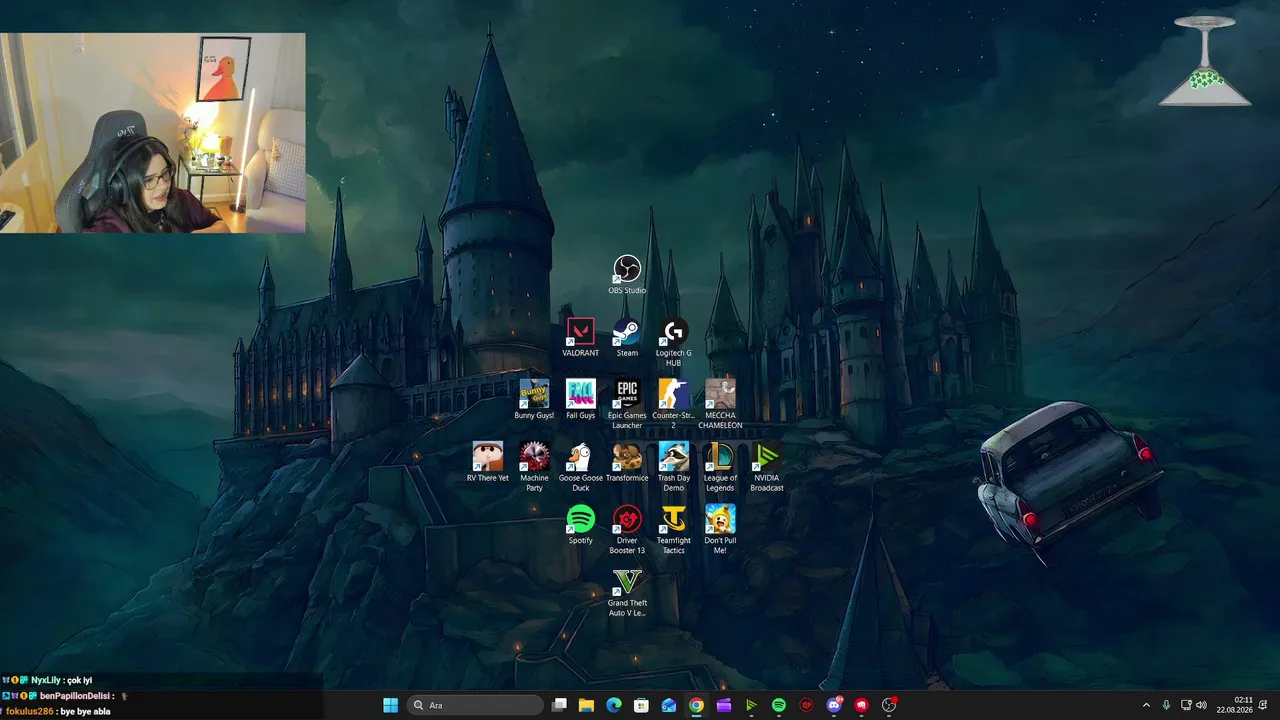Screen dimensions: 1280x720
Task: Click the Goose Goose Duck icon
Action: 580,467
